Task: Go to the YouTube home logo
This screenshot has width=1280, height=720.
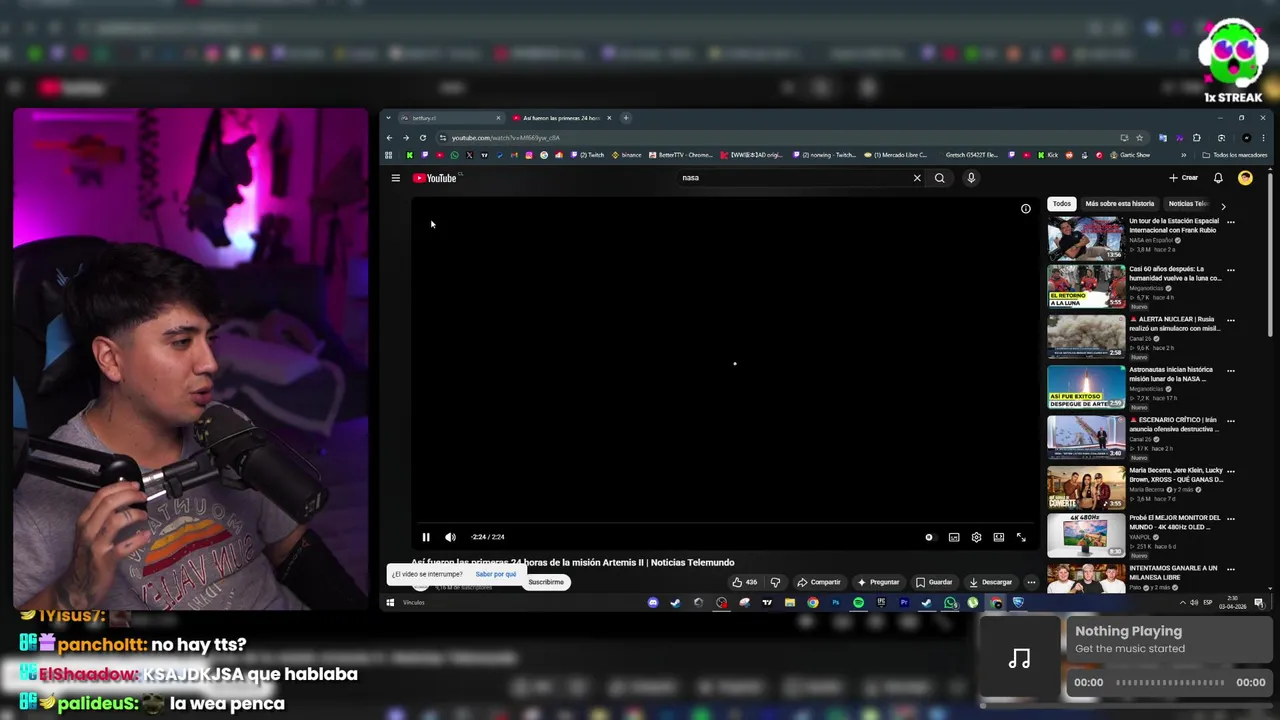Action: point(435,178)
